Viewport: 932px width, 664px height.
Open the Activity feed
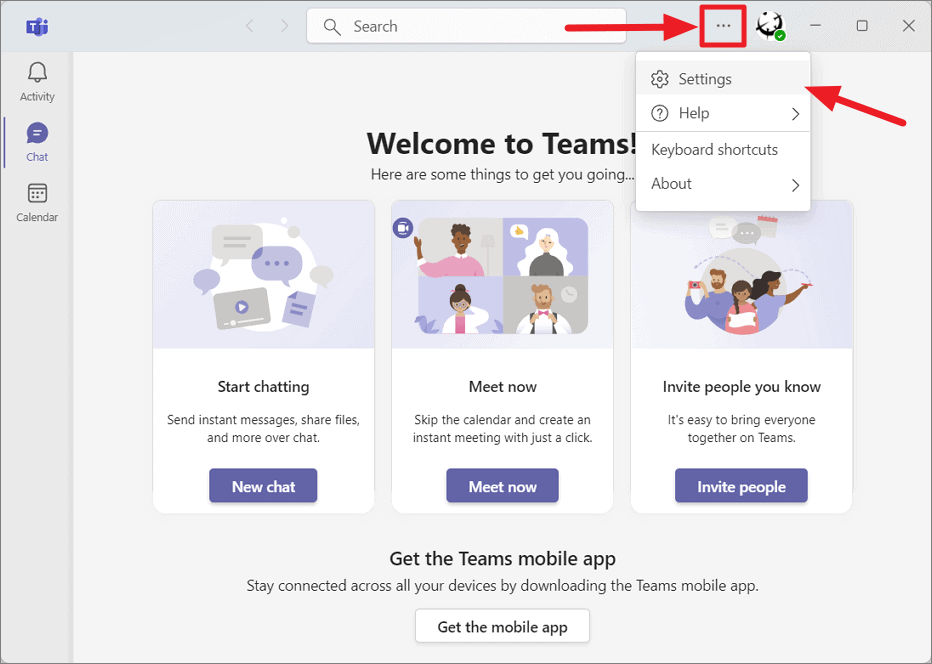point(37,80)
